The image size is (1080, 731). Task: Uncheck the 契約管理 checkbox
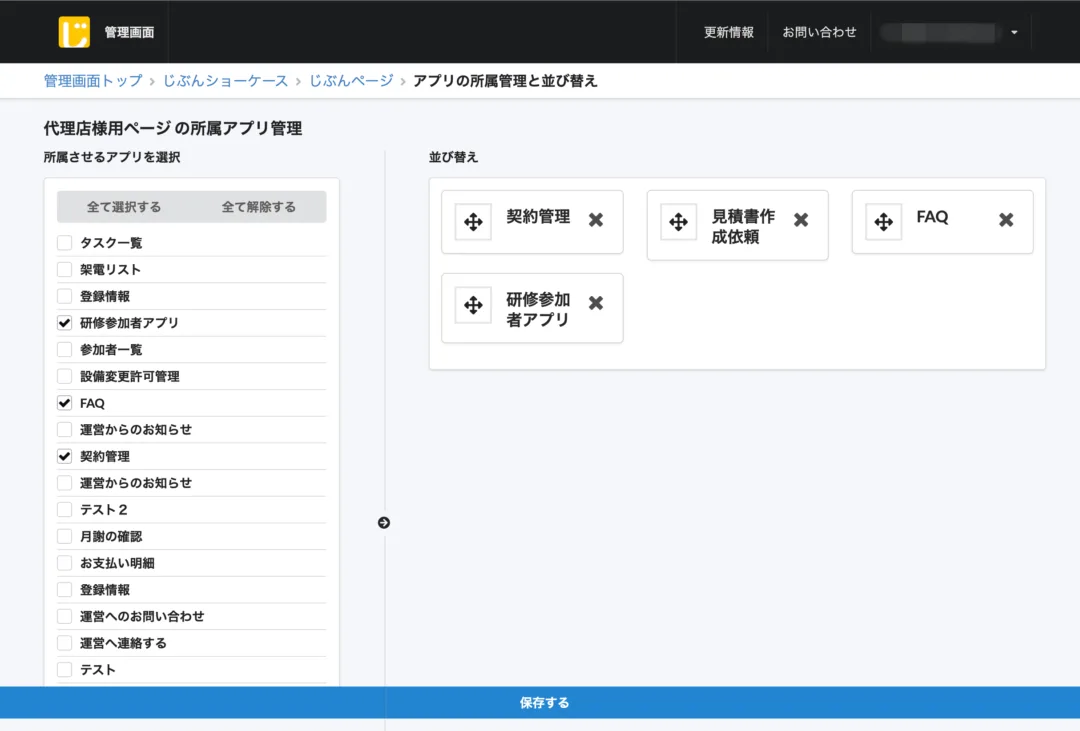point(65,456)
